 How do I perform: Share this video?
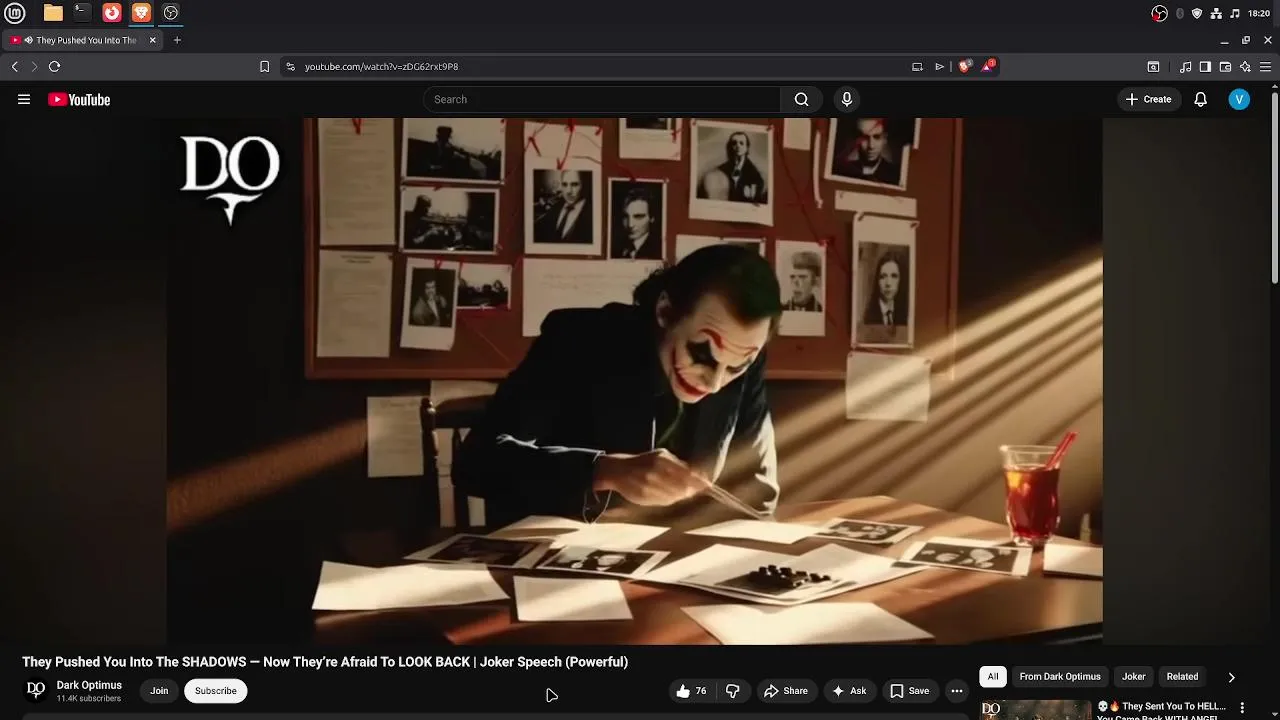coord(786,691)
